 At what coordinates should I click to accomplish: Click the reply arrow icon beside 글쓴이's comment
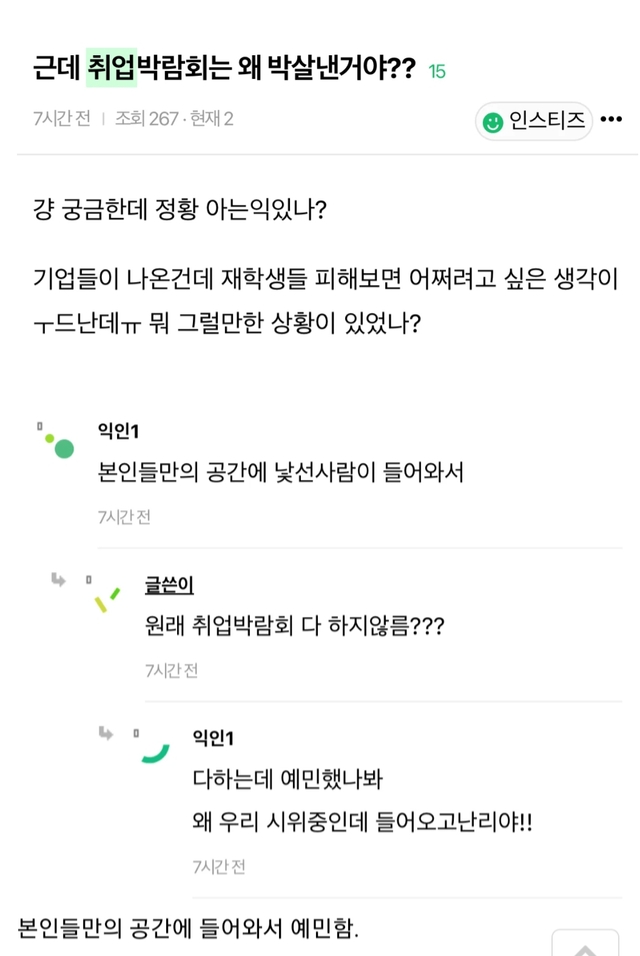click(x=58, y=579)
